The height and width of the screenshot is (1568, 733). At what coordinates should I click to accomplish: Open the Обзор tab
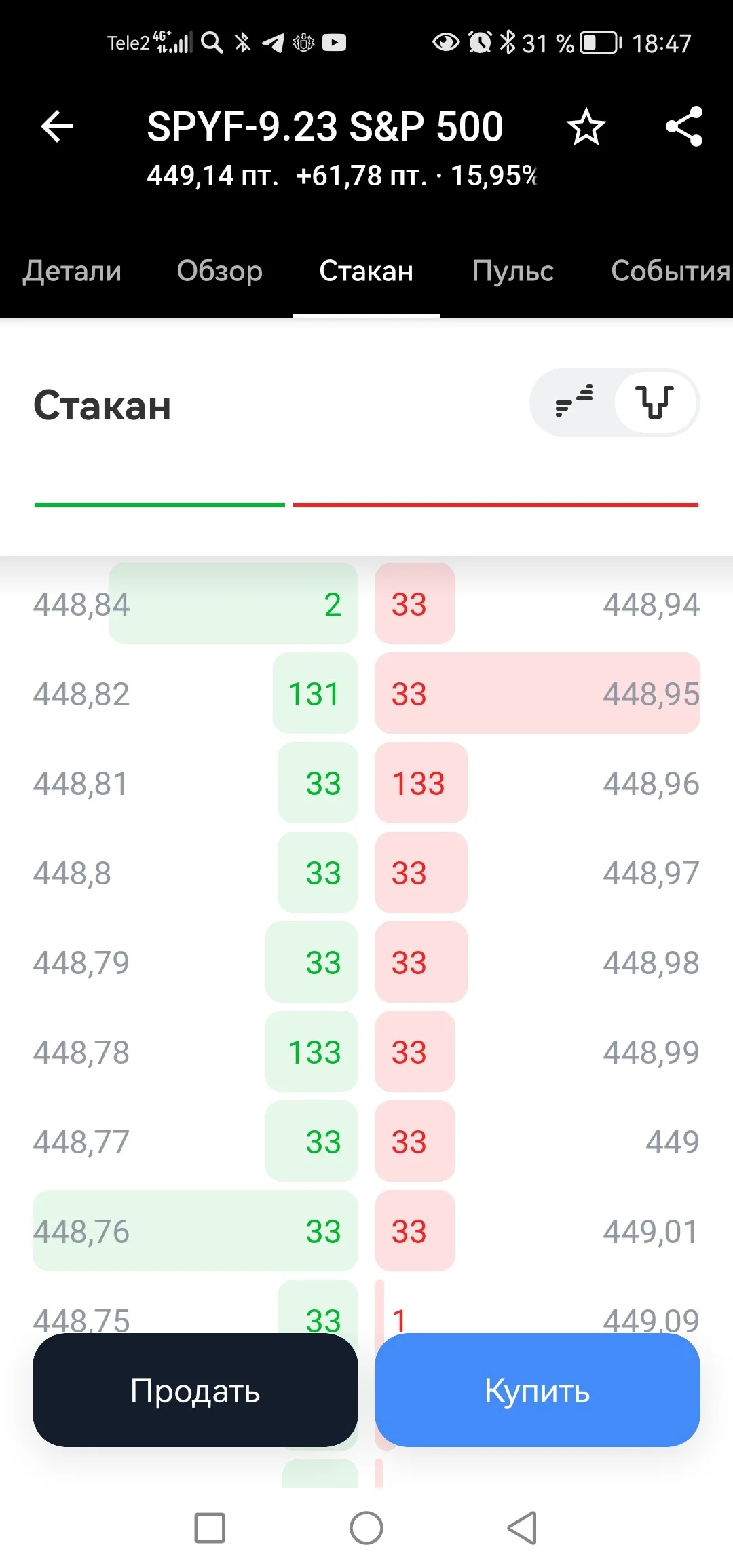(x=220, y=271)
